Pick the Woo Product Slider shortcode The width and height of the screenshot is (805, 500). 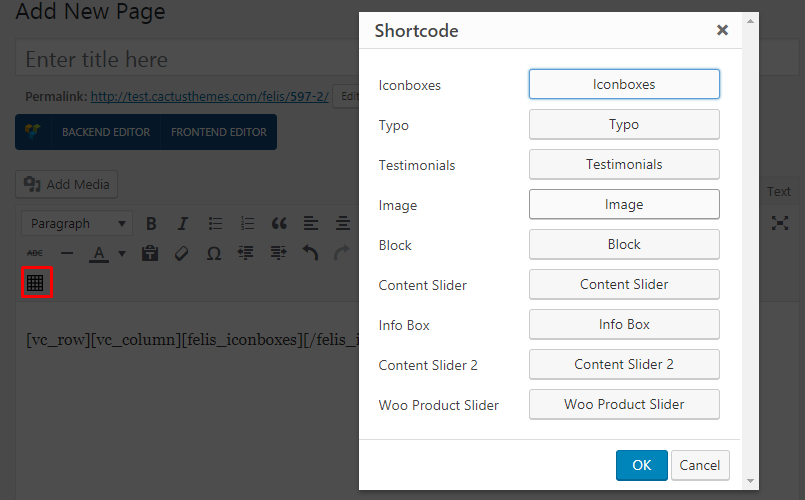click(x=623, y=404)
